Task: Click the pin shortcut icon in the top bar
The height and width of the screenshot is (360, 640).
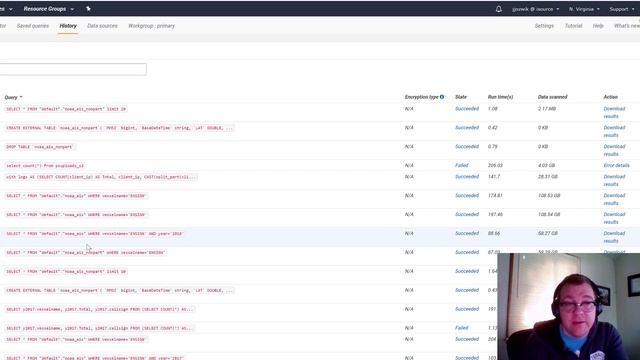Action: [x=88, y=9]
